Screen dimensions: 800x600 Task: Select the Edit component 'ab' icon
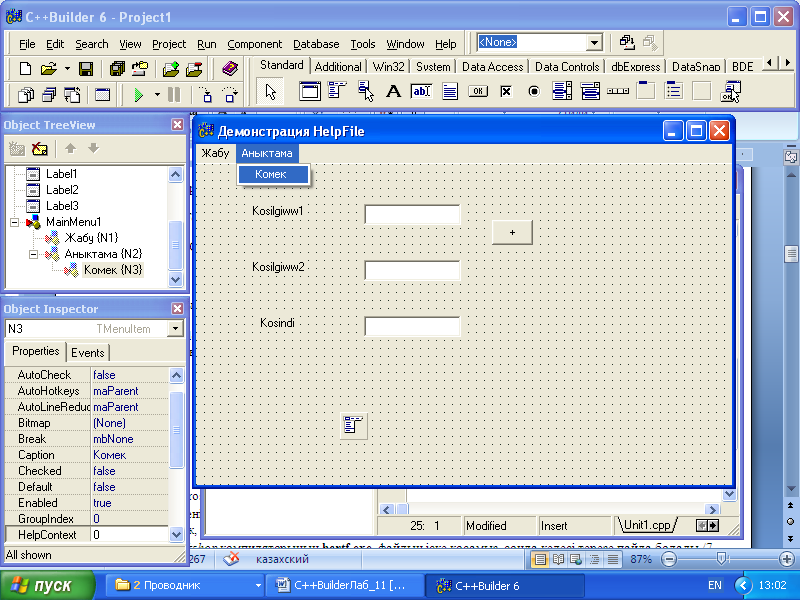point(421,91)
